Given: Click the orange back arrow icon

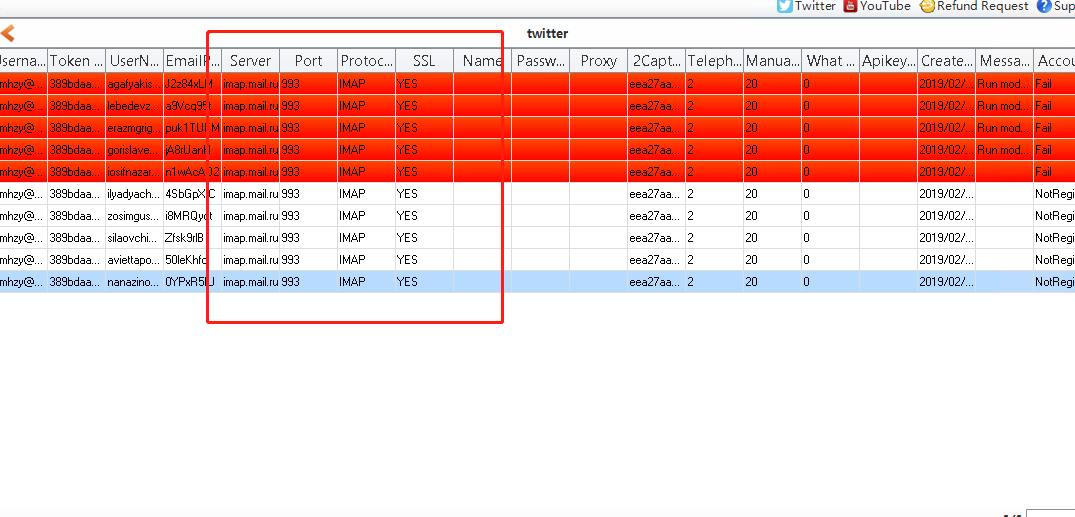Looking at the screenshot, I should [8, 33].
